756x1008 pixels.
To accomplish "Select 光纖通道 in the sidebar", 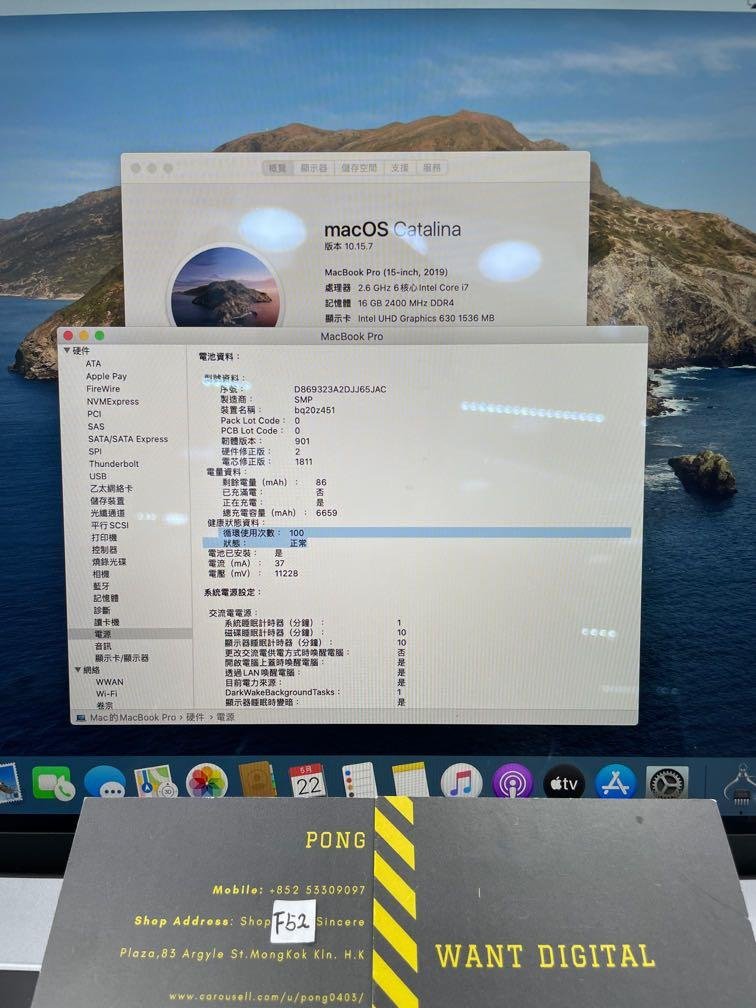I will tap(108, 513).
